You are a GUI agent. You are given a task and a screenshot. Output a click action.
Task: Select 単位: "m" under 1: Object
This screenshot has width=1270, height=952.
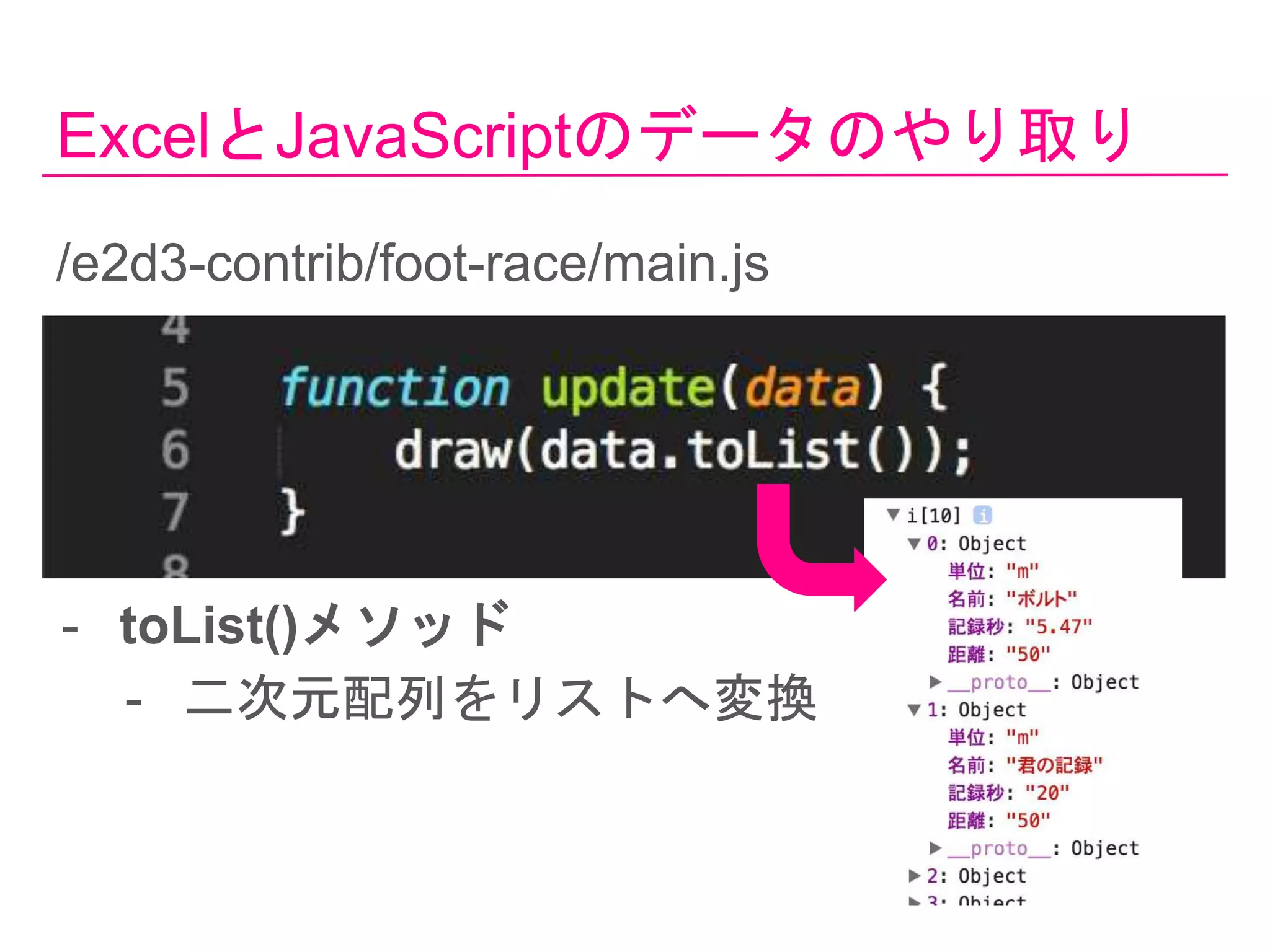tap(993, 737)
